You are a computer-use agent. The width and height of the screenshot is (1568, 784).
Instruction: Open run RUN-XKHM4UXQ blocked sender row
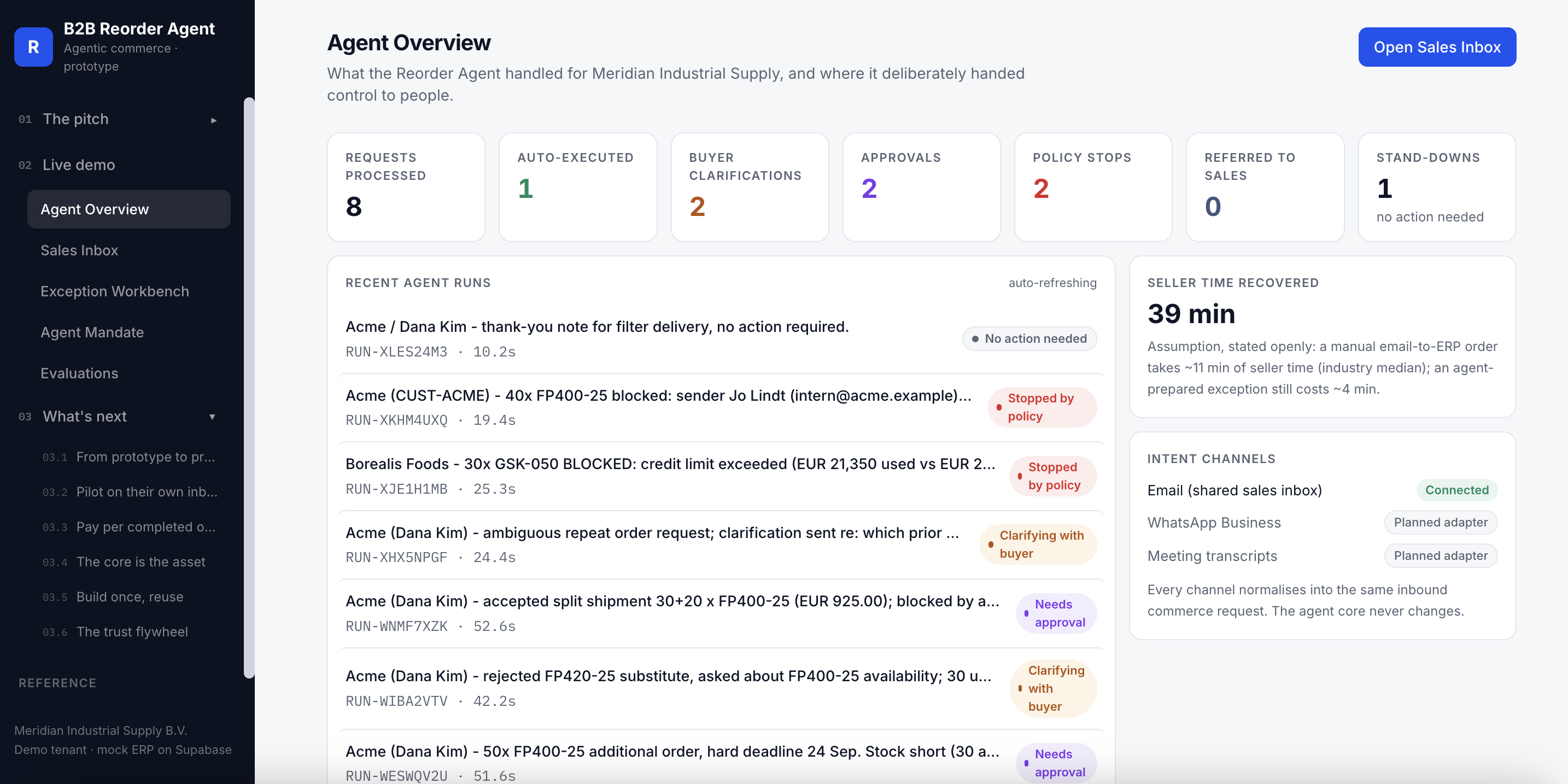coord(721,407)
